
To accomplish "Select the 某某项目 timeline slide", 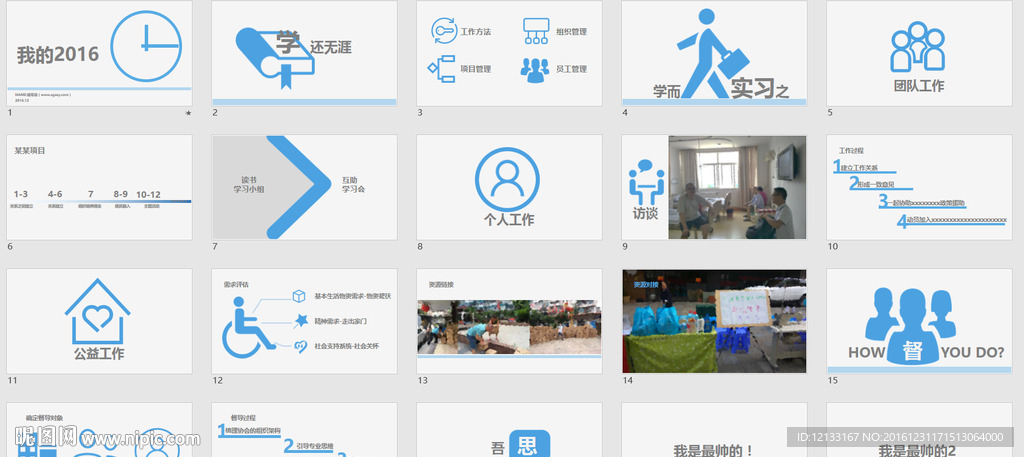I will (99, 187).
